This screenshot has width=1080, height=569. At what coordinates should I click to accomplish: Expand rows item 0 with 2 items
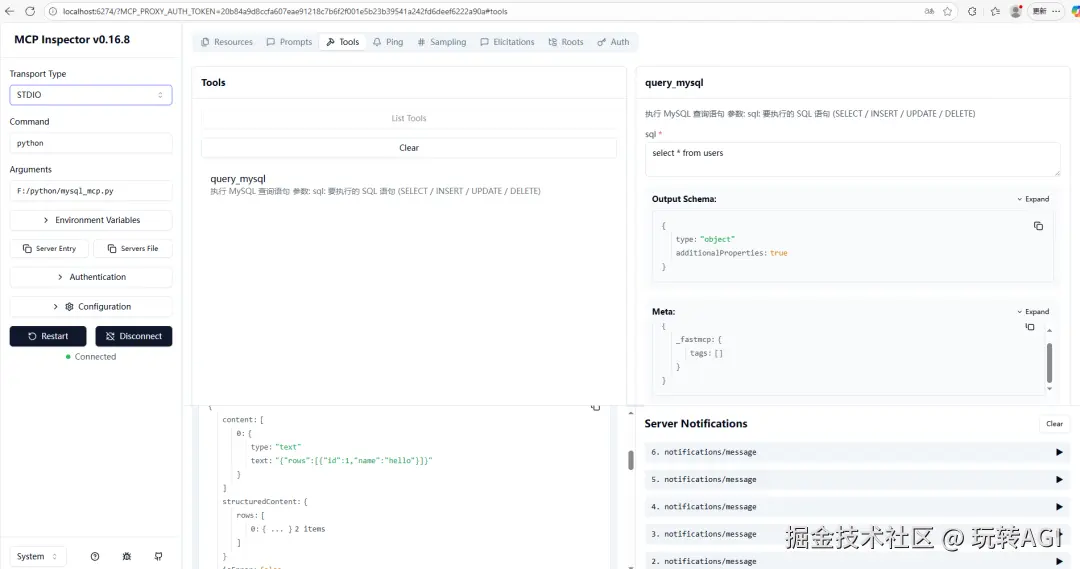click(288, 529)
